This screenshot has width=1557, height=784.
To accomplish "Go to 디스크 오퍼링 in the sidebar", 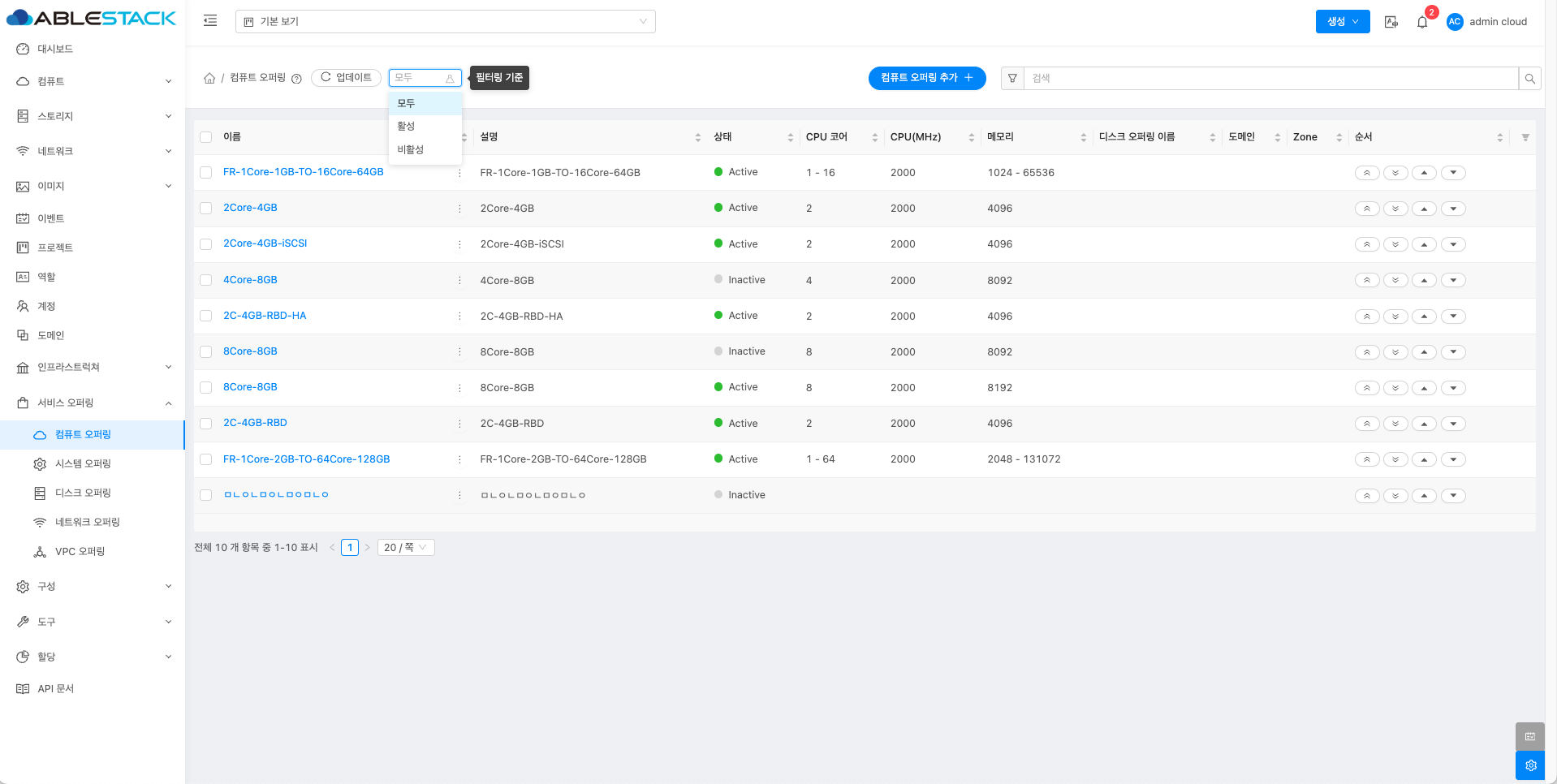I will pyautogui.click(x=83, y=493).
